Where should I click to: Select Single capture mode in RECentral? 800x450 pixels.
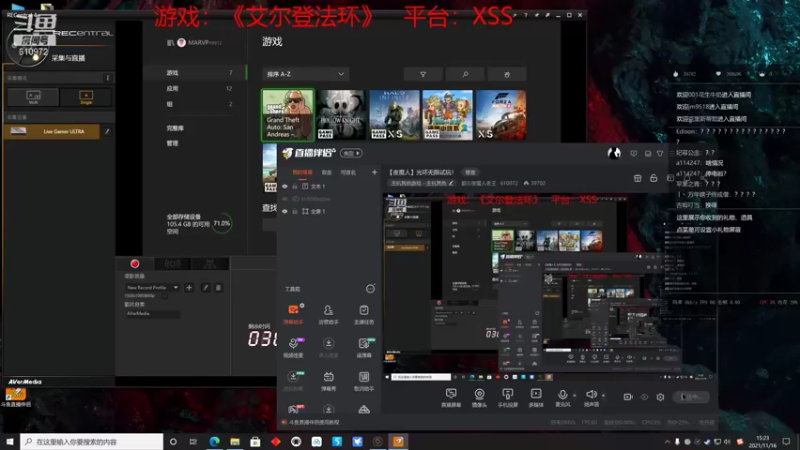[86, 97]
